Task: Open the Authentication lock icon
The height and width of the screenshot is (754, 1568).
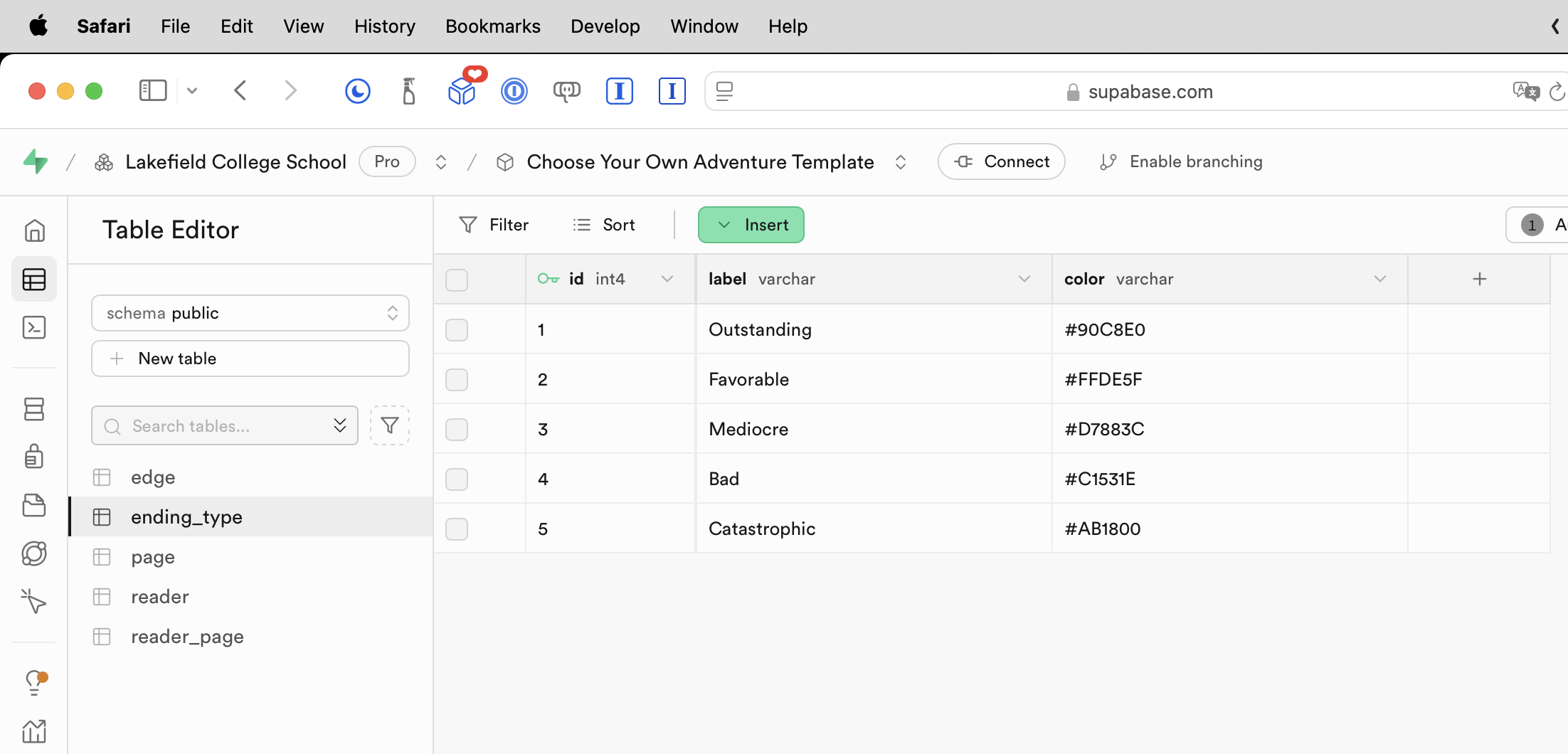Action: [34, 456]
